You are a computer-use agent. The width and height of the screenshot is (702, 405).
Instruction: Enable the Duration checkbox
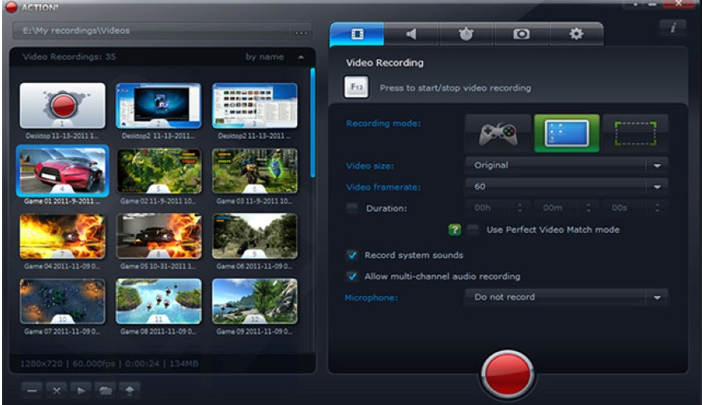352,208
